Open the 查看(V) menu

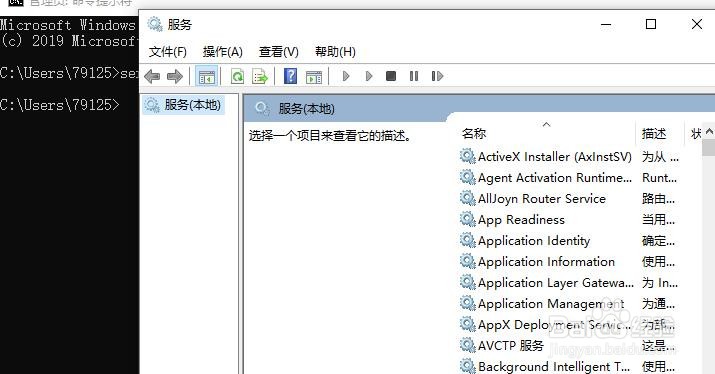279,52
